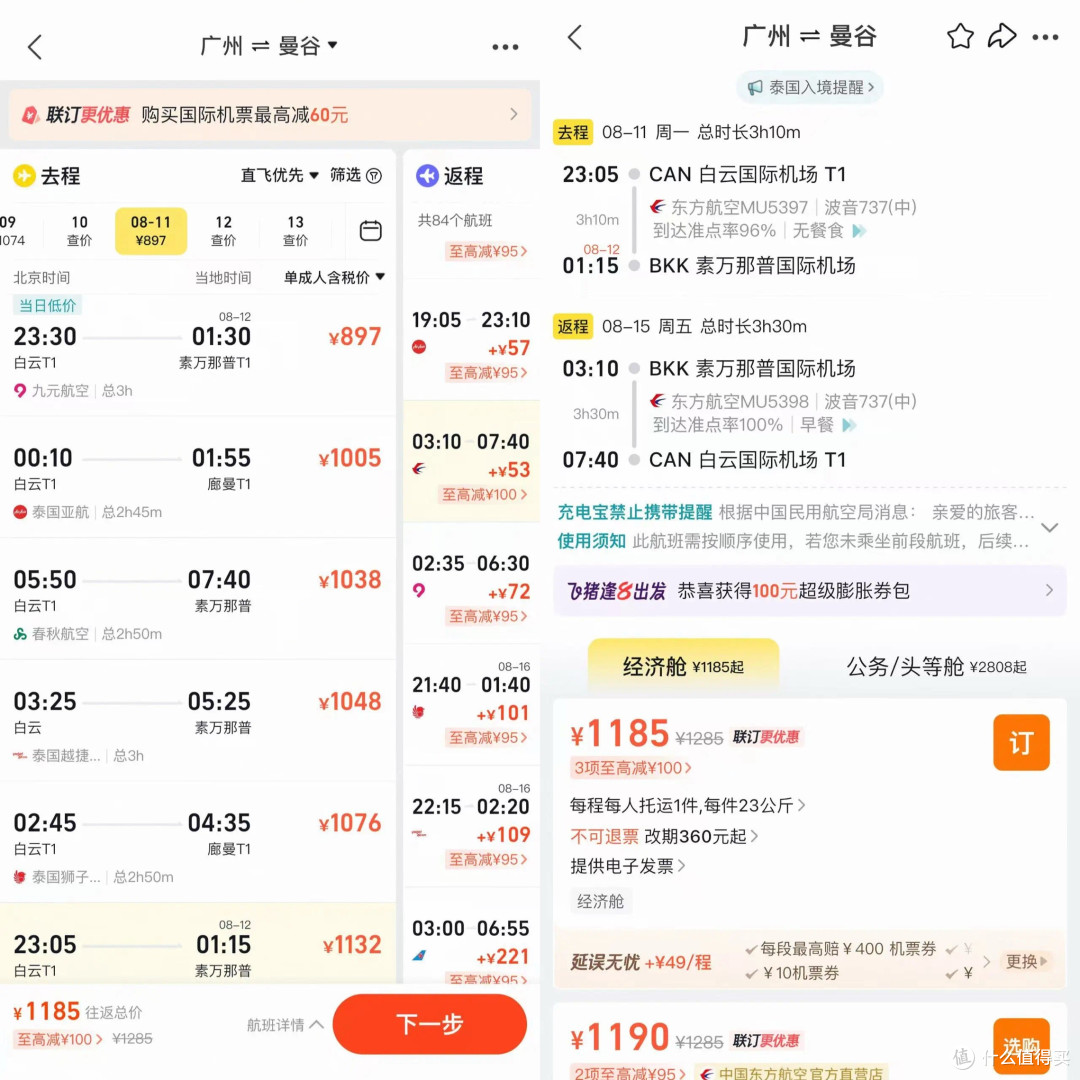
Task: Tap the 泰国狮子 airline logo
Action: (x=20, y=877)
